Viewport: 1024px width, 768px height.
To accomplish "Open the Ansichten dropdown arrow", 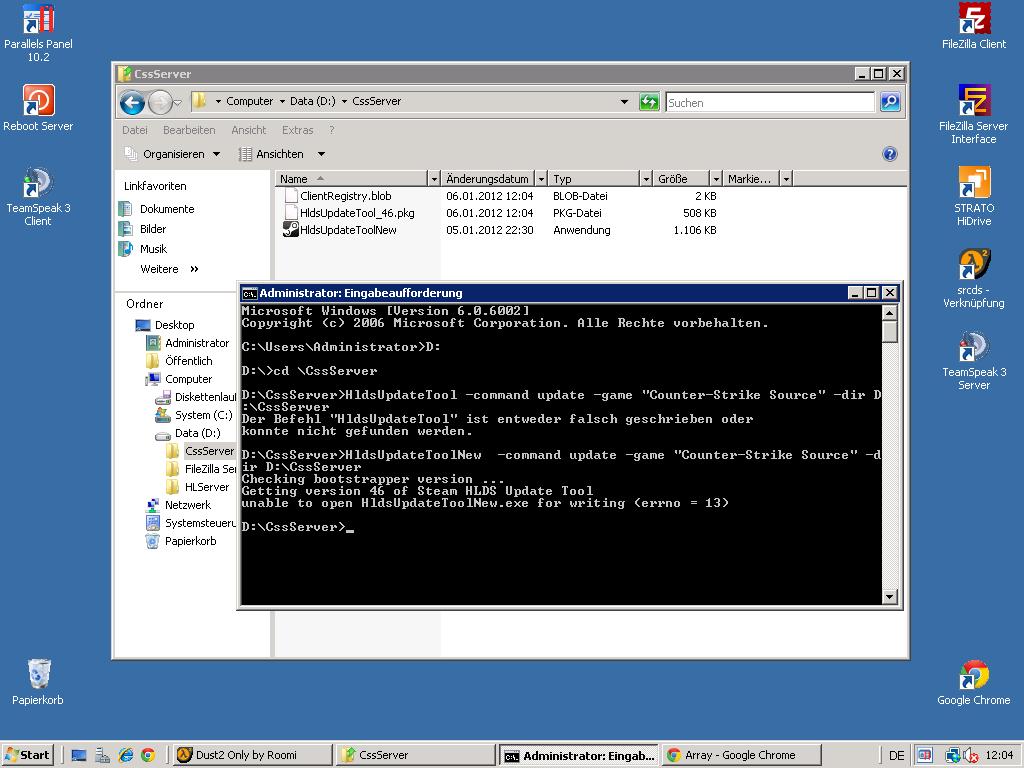I will click(x=321, y=154).
